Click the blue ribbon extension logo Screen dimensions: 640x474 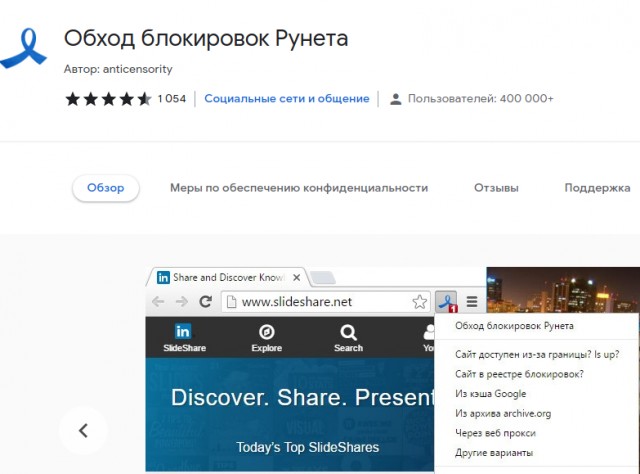point(23,48)
